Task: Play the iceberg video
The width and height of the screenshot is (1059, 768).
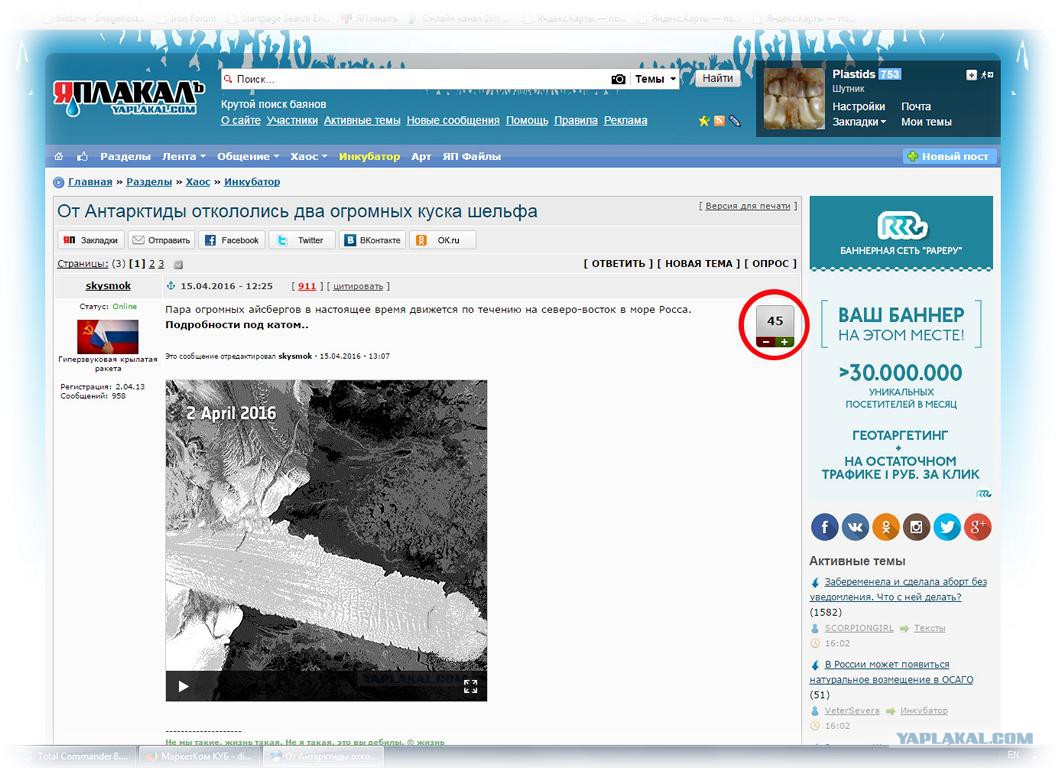Action: point(183,686)
